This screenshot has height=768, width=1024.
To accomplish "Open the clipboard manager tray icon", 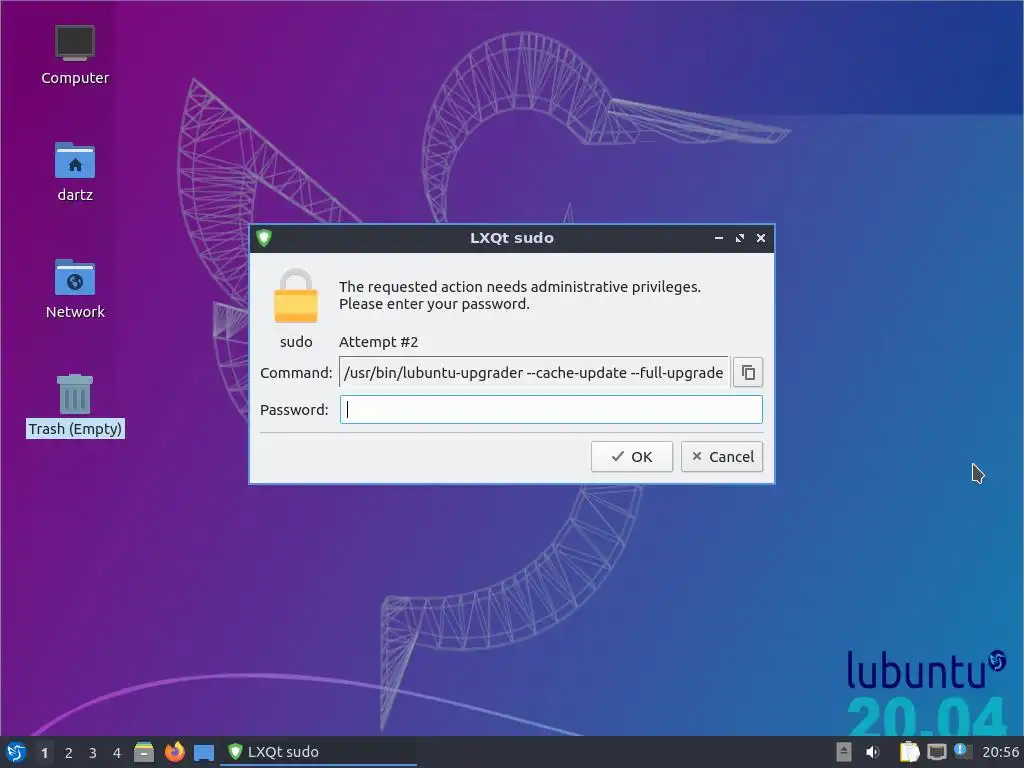I will [x=909, y=752].
